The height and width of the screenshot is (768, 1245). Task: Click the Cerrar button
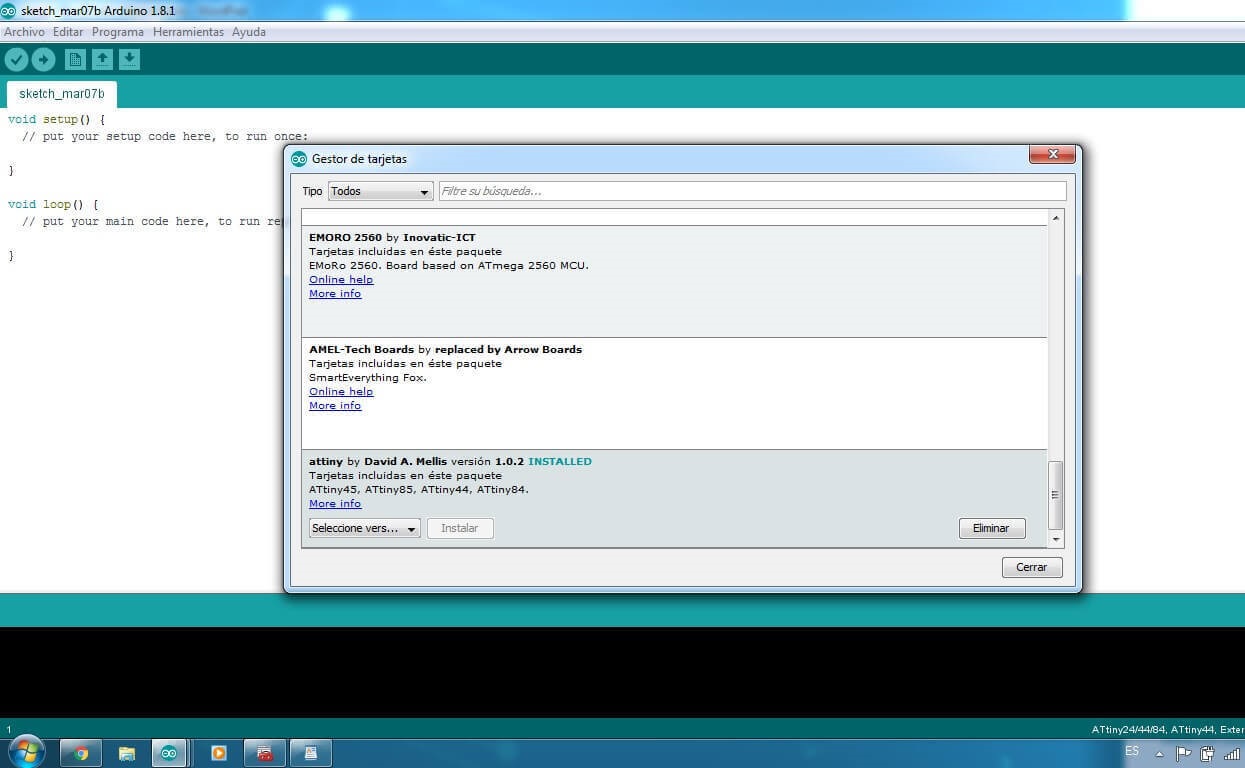pyautogui.click(x=1031, y=567)
